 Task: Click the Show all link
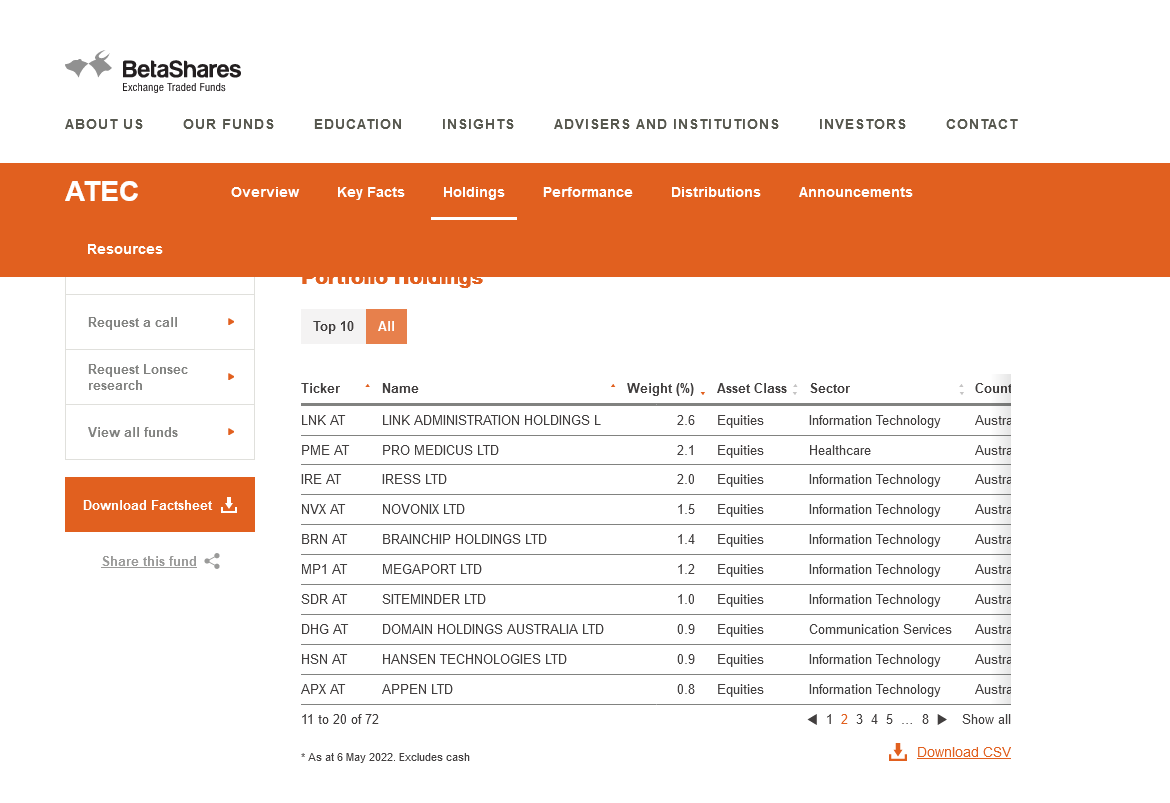pyautogui.click(x=986, y=719)
